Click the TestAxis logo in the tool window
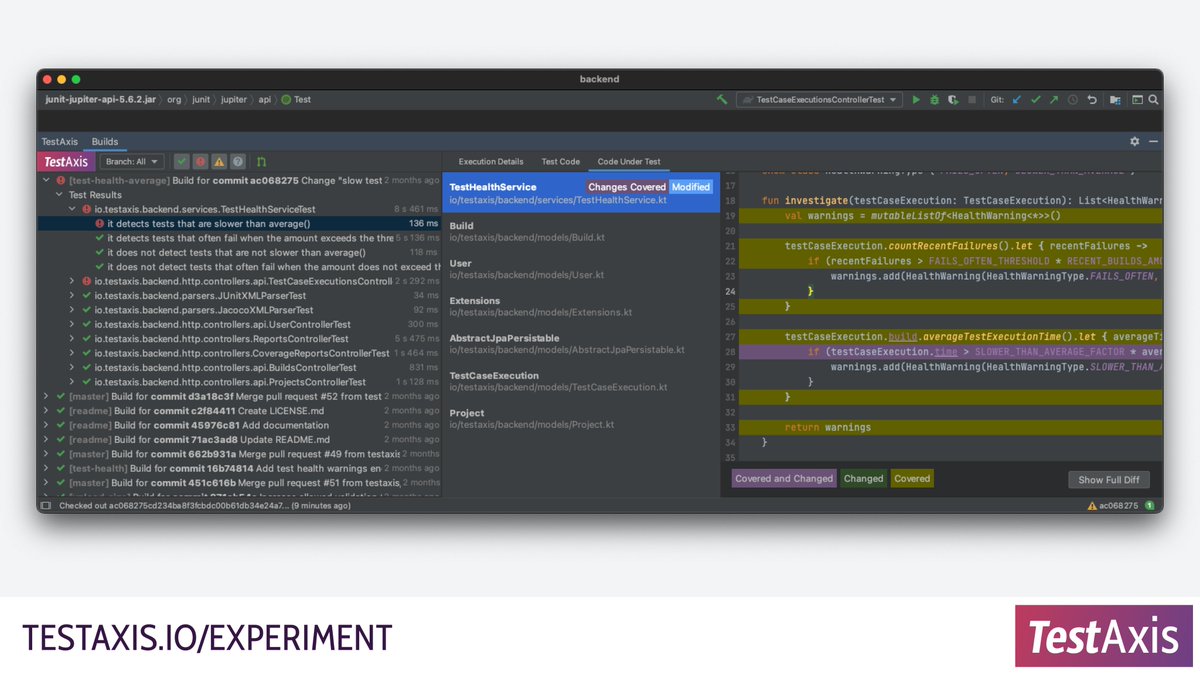The width and height of the screenshot is (1200, 675). pyautogui.click(x=67, y=161)
